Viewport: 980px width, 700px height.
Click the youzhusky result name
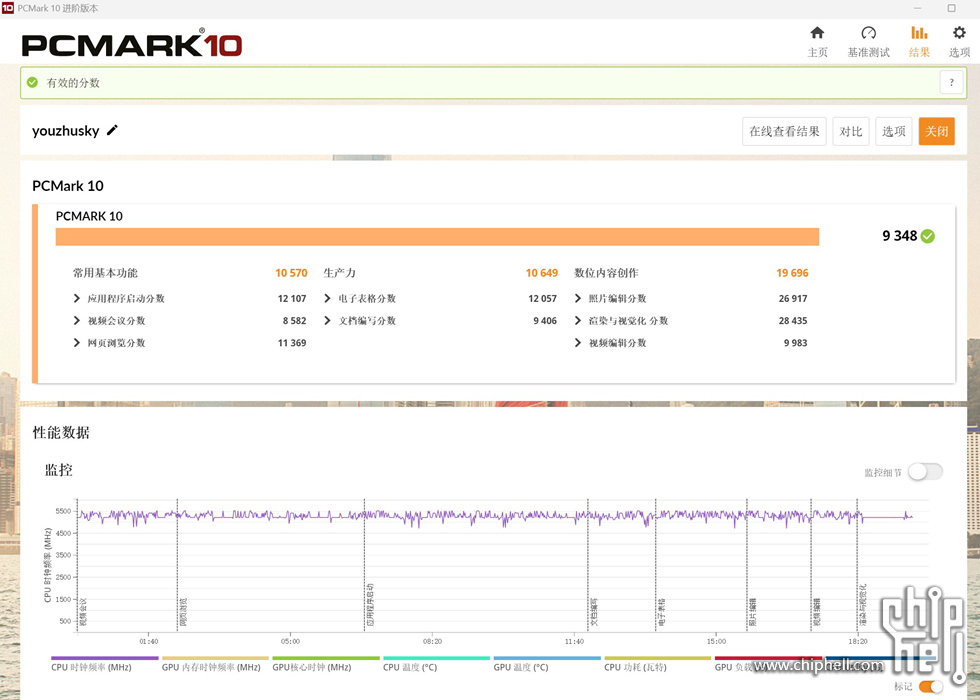(x=66, y=131)
